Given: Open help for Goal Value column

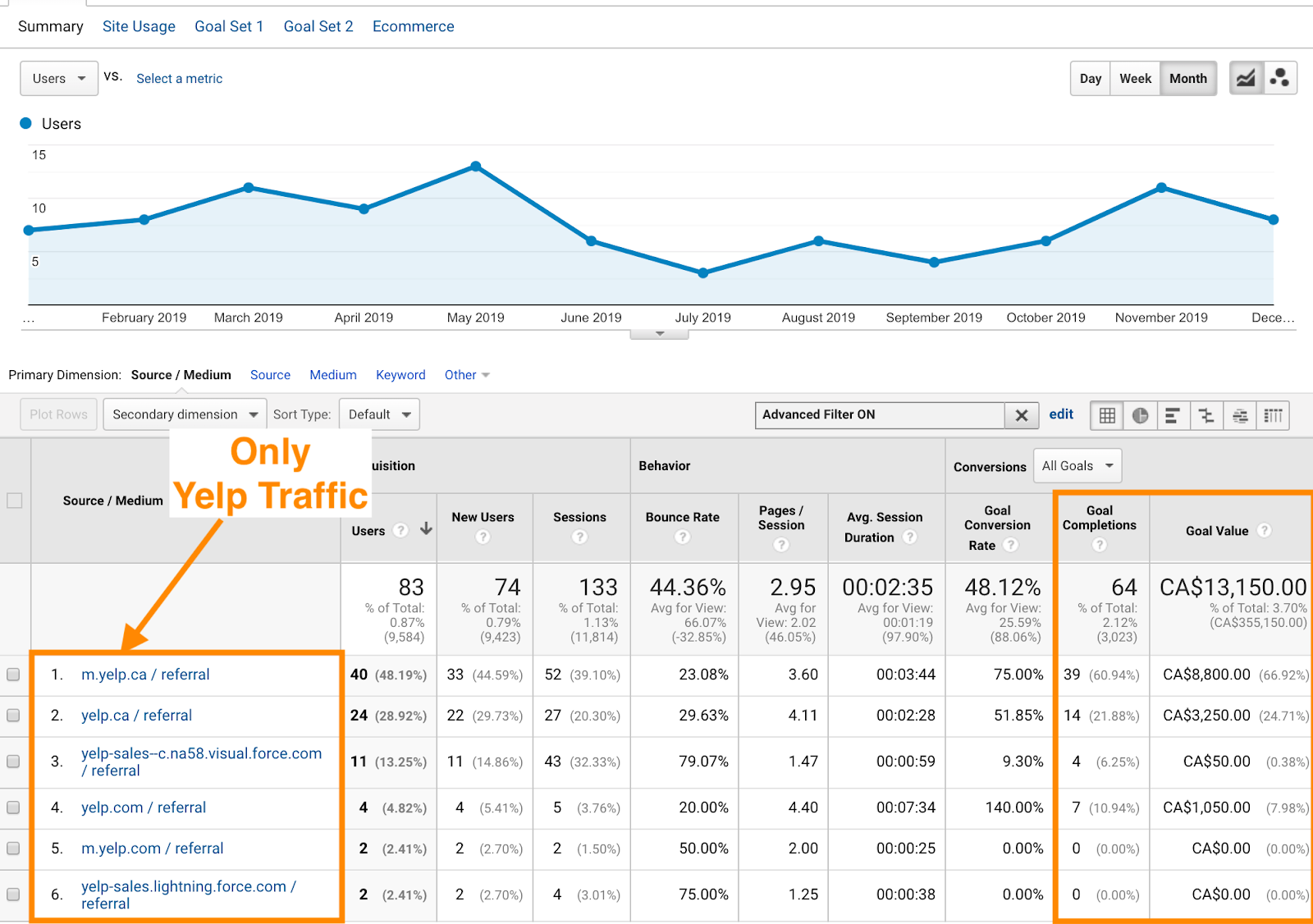Looking at the screenshot, I should tap(1265, 530).
